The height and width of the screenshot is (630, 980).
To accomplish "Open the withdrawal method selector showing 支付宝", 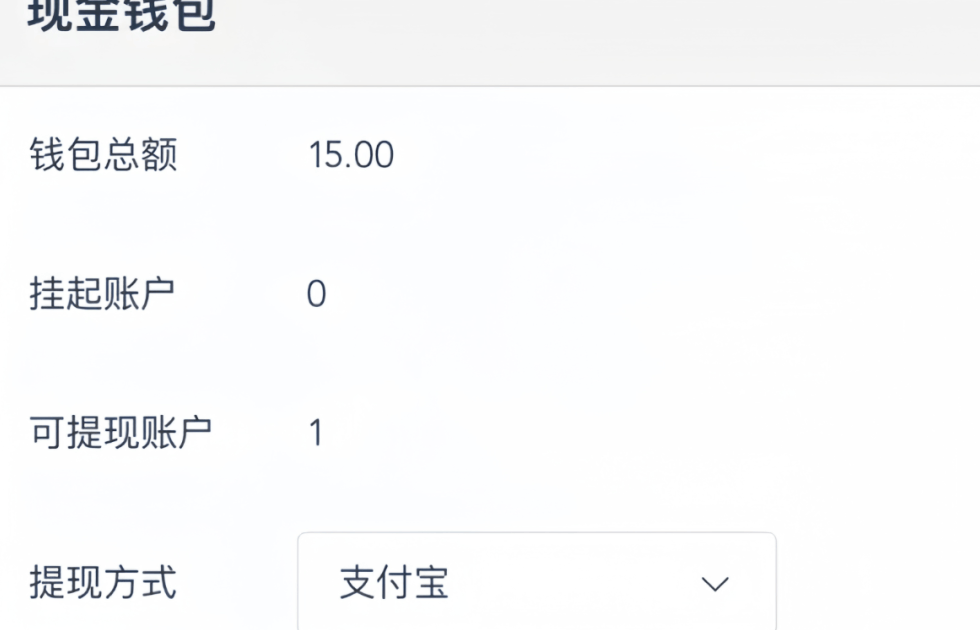I will coord(536,583).
